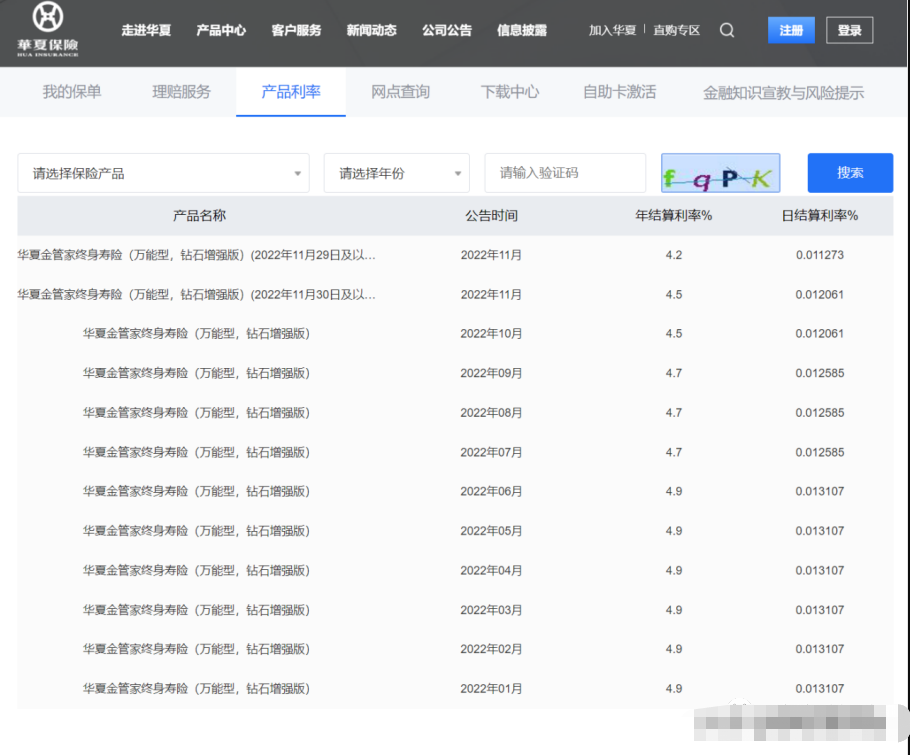Click product name in 2022年01月 row

[196, 688]
